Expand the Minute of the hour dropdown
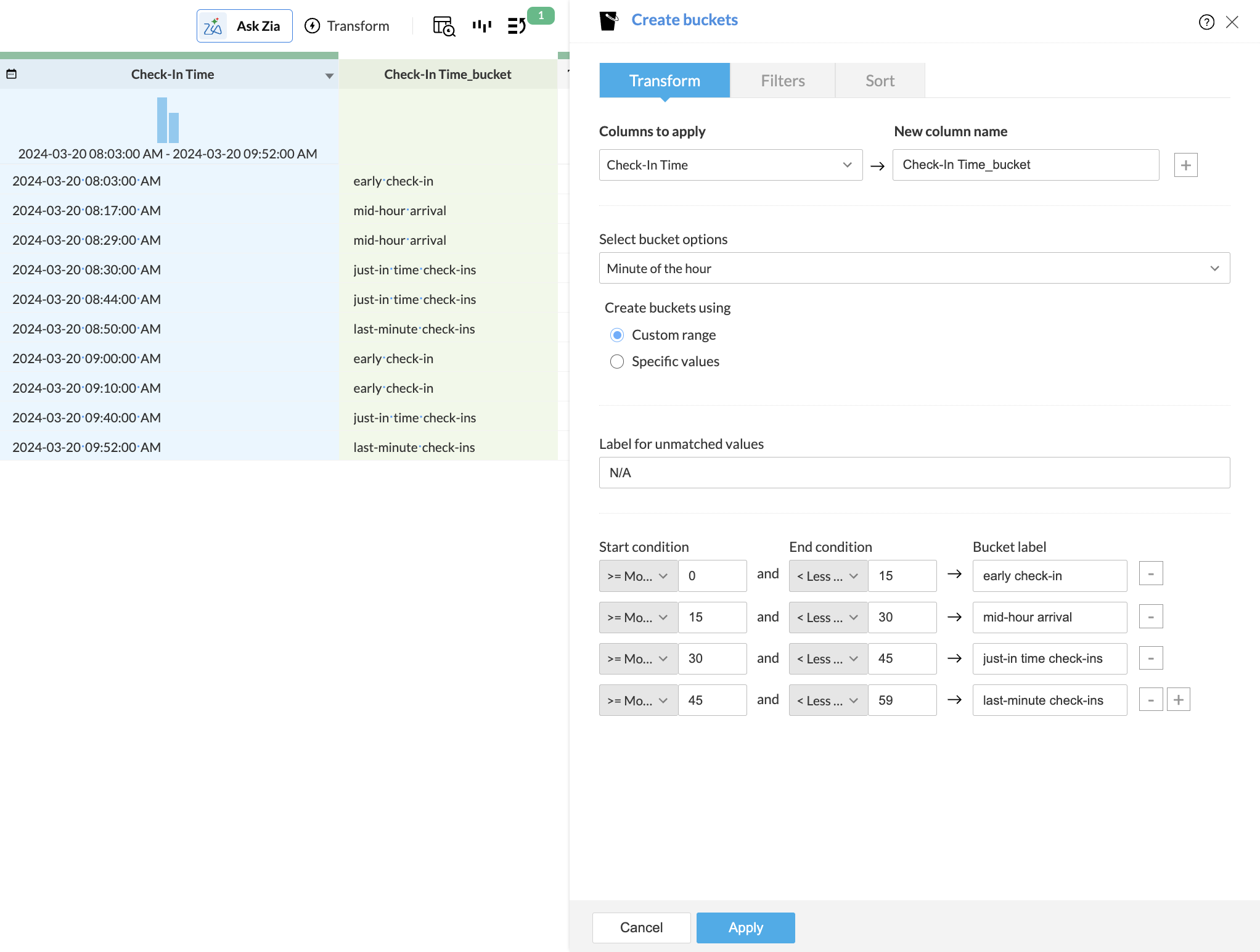The image size is (1260, 952). (914, 268)
